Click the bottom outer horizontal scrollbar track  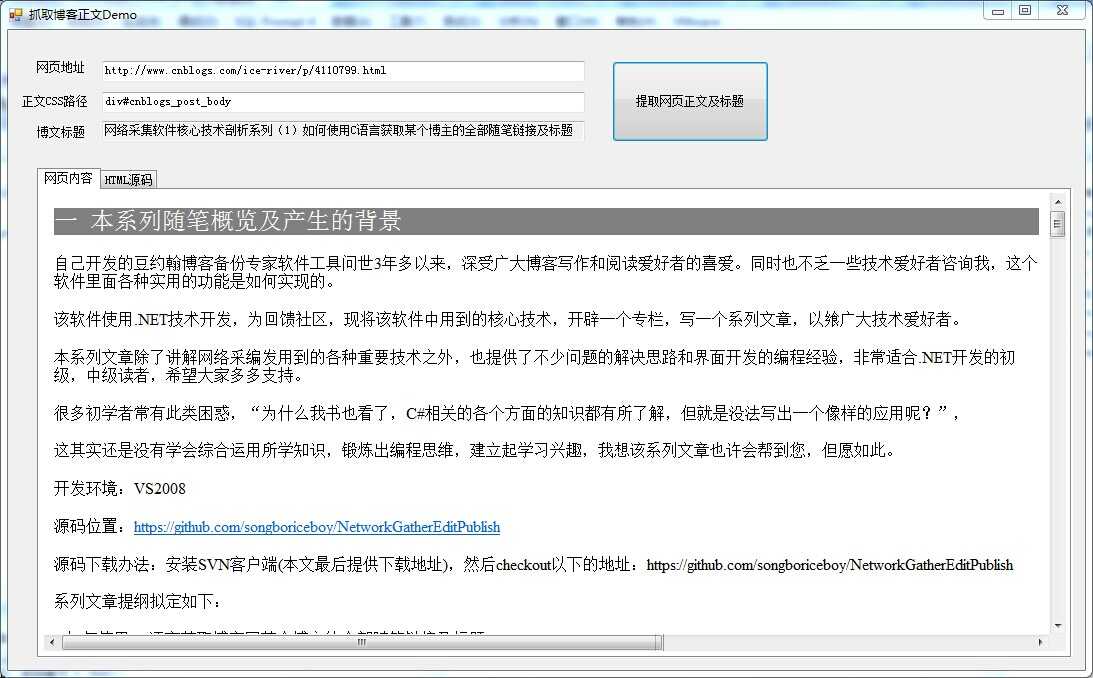coord(850,643)
